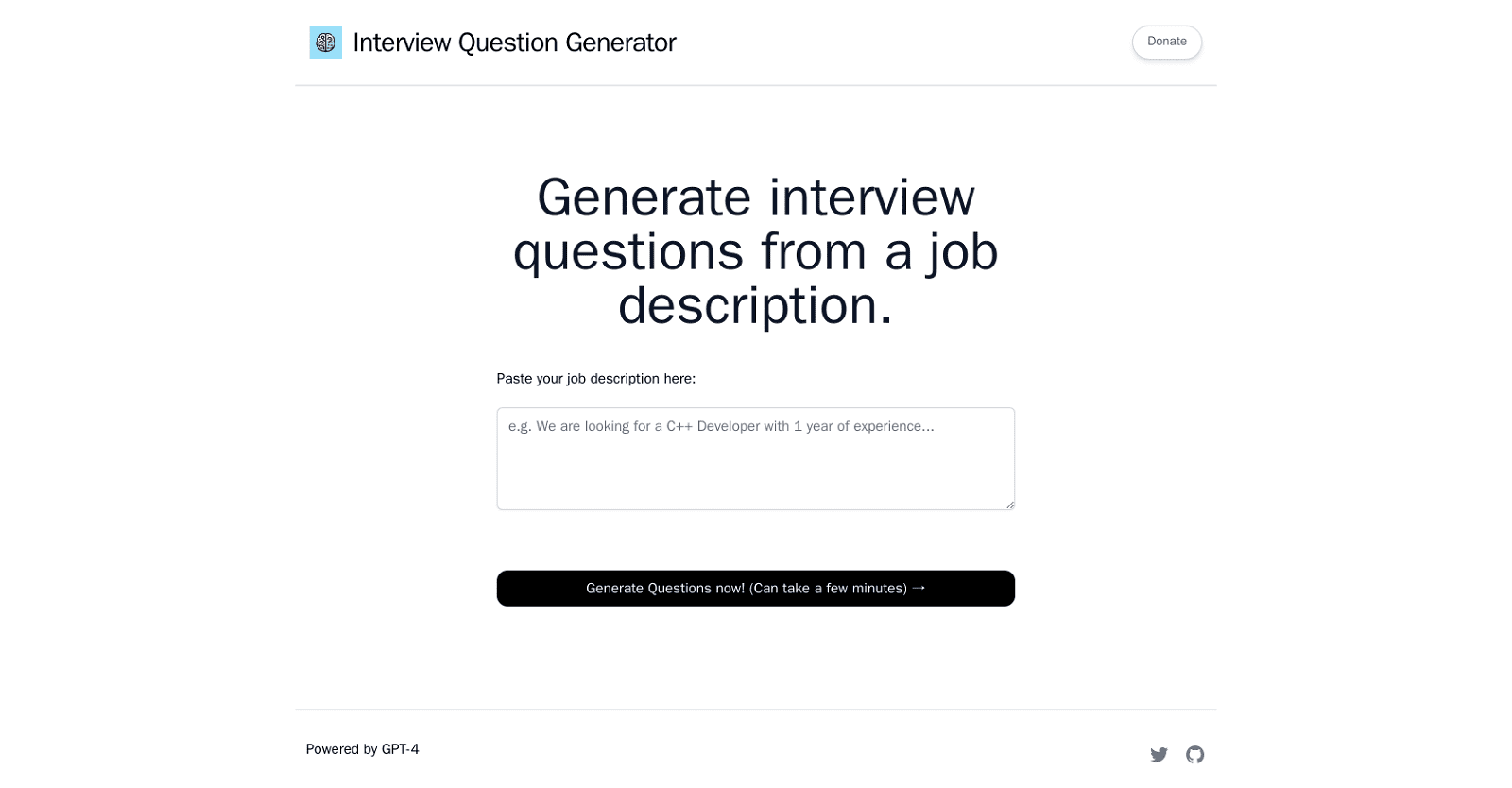This screenshot has height=788, width=1512.
Task: Click the Interview Question Generator title
Action: (x=515, y=42)
